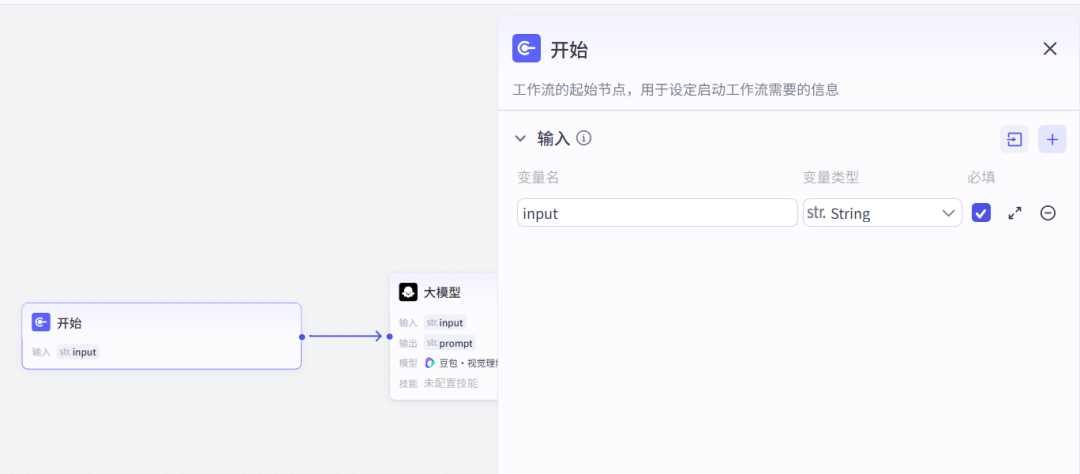
Task: Click the 必填 column header
Action: click(x=981, y=177)
